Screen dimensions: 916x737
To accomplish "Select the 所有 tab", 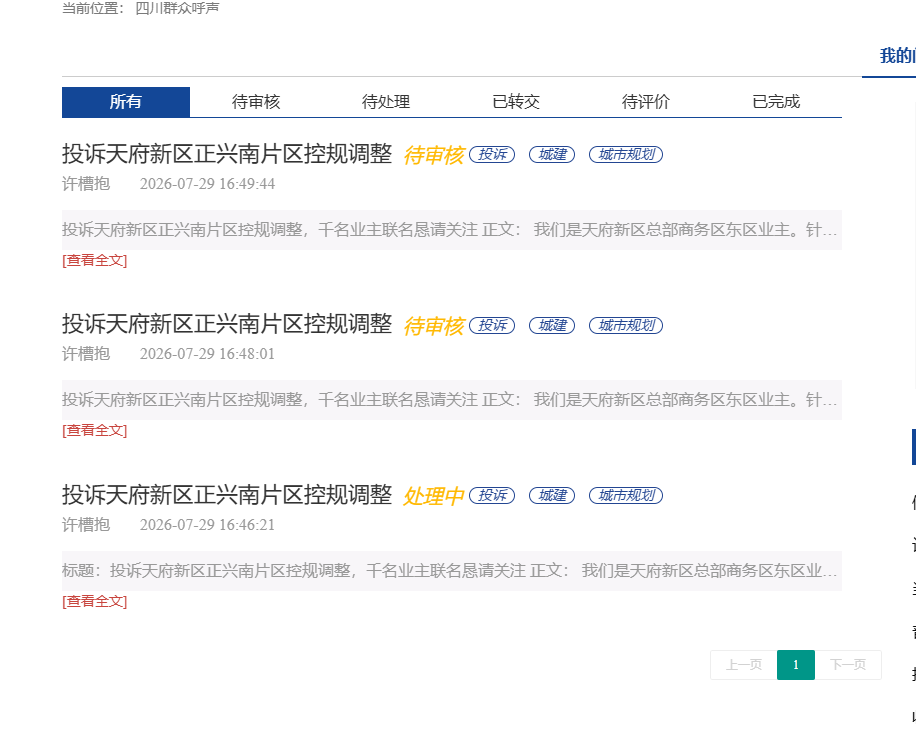I will 126,102.
